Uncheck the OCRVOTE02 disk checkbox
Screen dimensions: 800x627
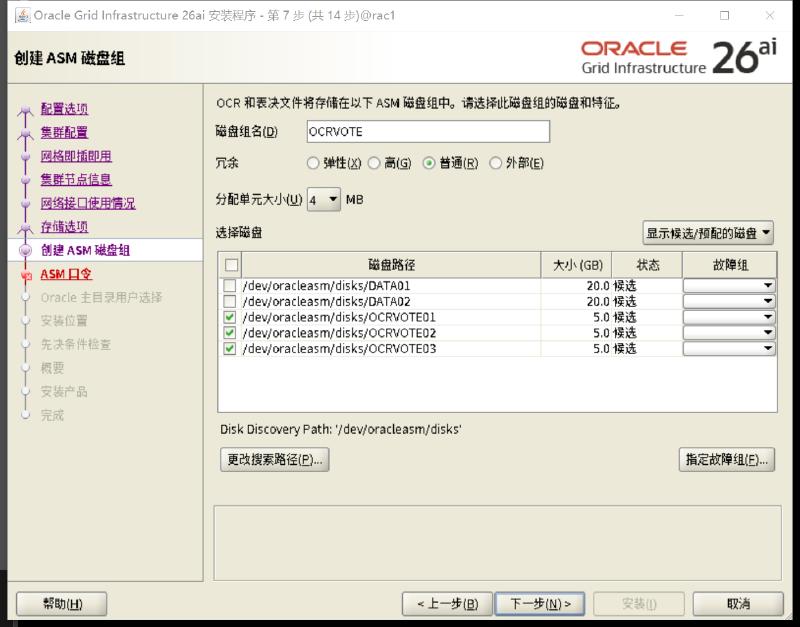[230, 333]
